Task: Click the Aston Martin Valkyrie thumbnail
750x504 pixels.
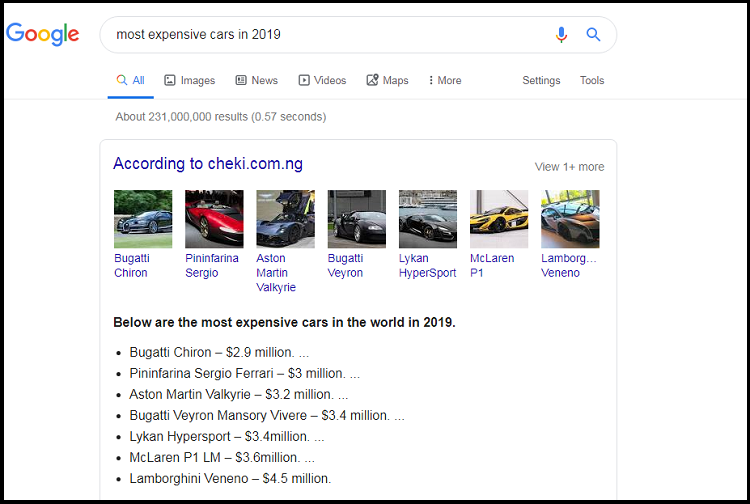Action: tap(285, 219)
